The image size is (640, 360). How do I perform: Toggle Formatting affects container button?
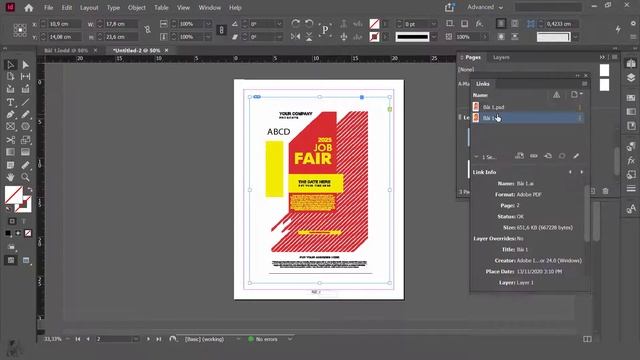[x=12, y=221]
